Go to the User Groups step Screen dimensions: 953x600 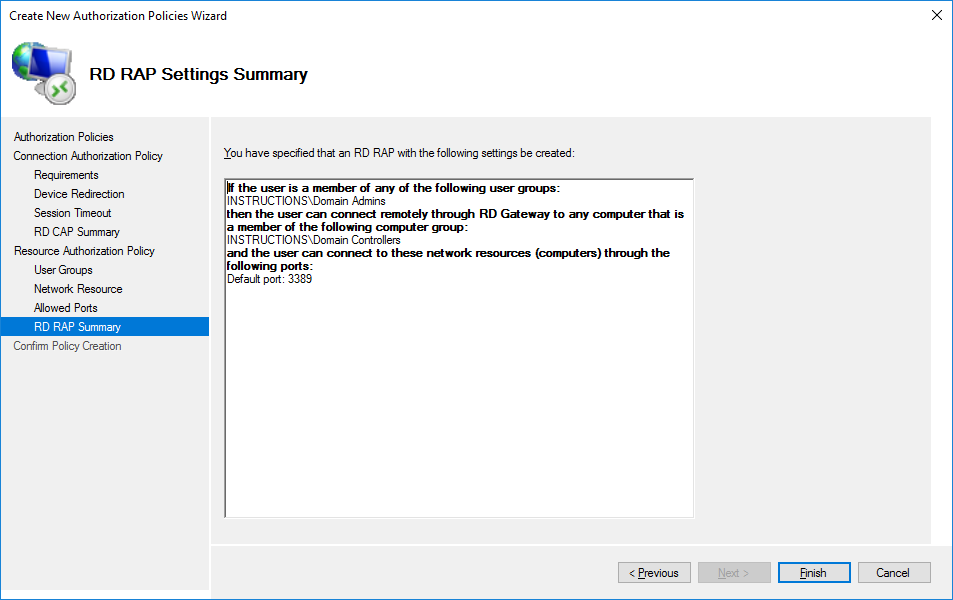click(x=63, y=270)
